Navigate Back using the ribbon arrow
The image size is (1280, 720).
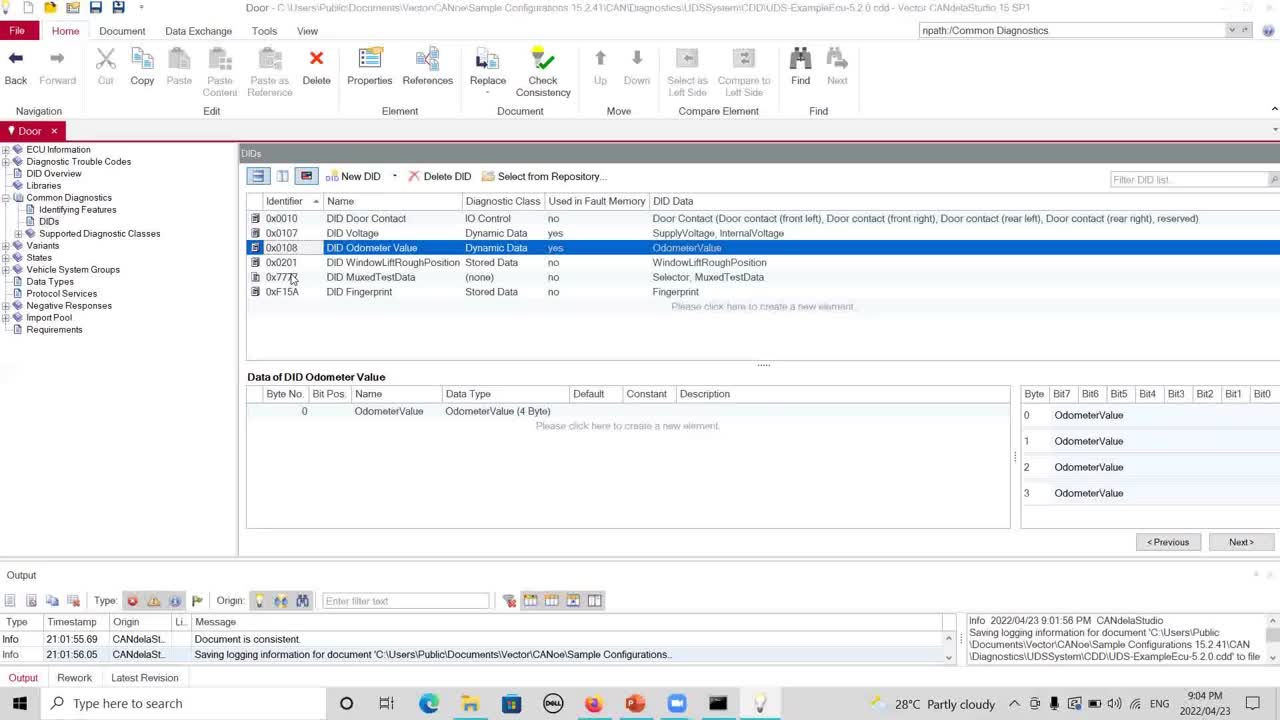(x=16, y=67)
